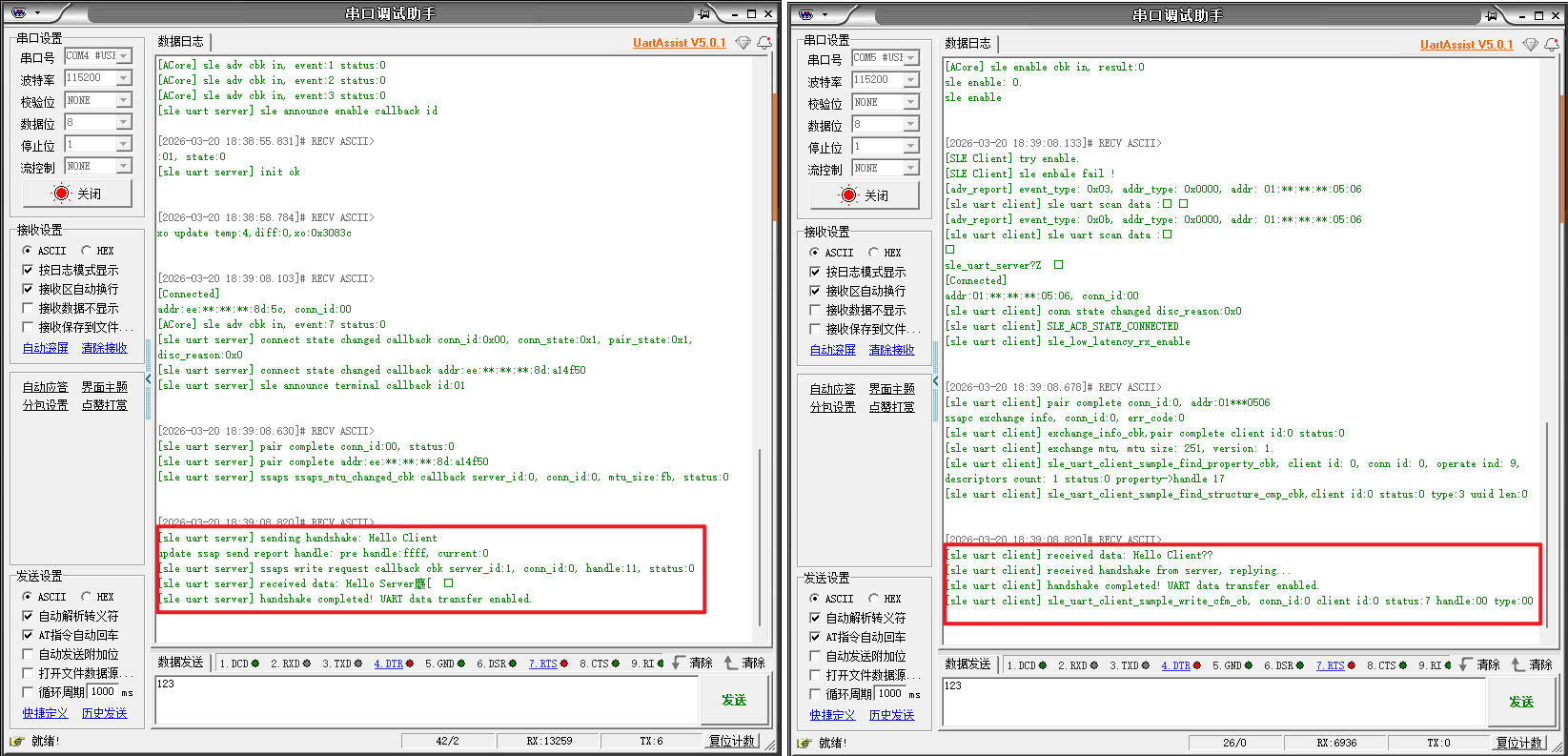Open 停止位 dropdown in left window
1568x756 pixels.
124,144
